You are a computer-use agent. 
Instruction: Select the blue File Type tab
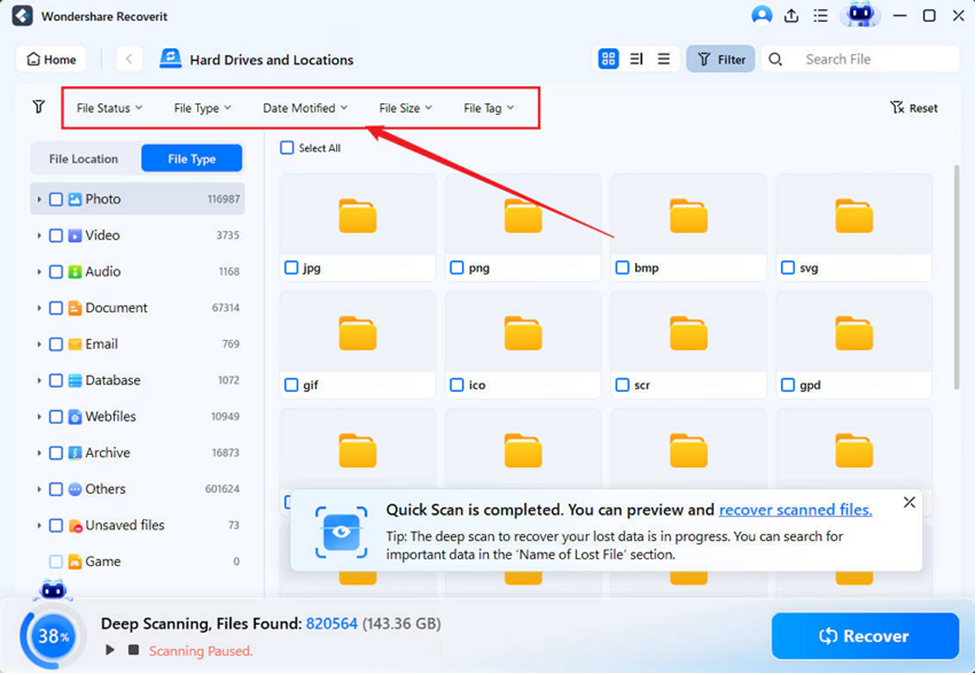pyautogui.click(x=192, y=159)
